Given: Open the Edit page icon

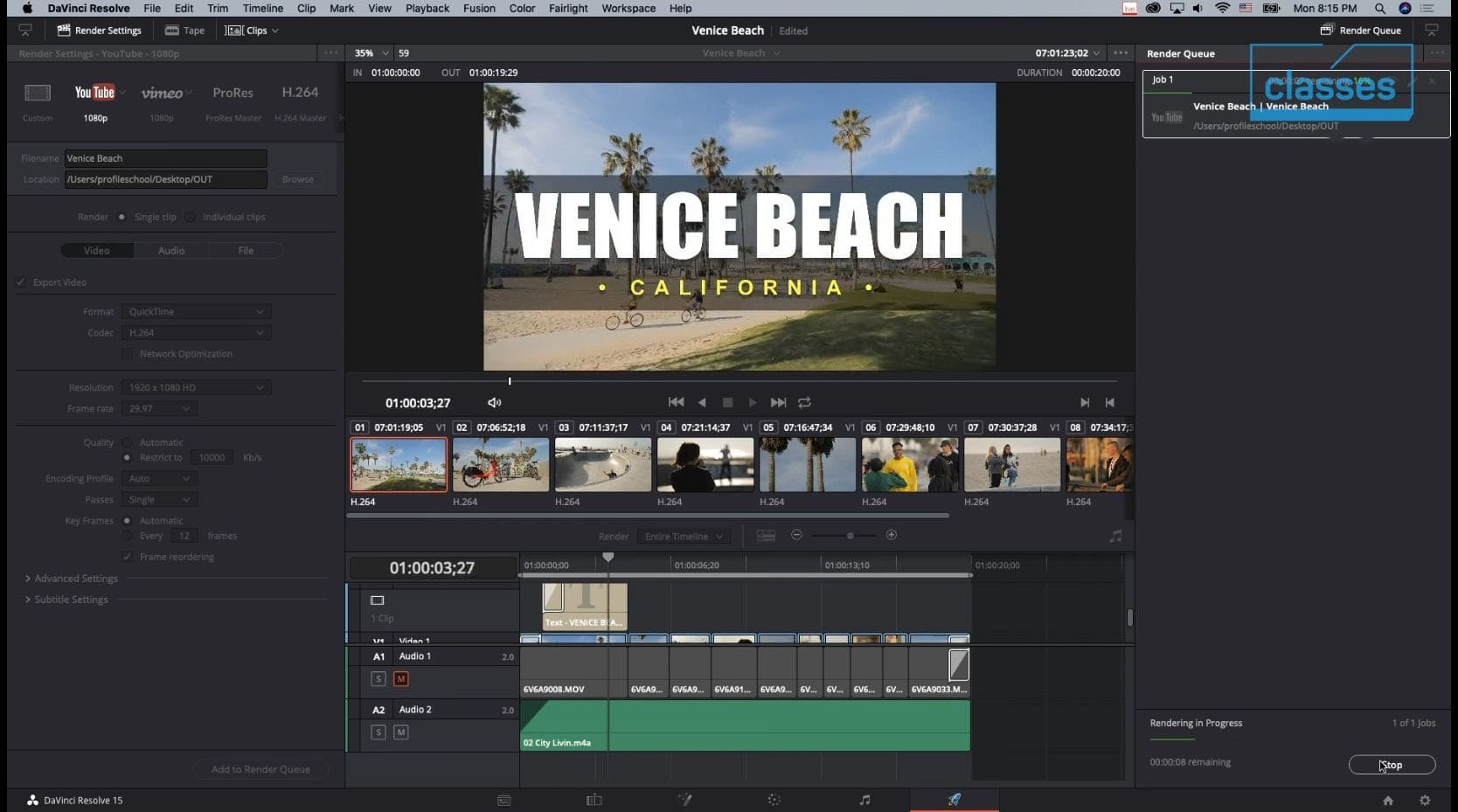Looking at the screenshot, I should 594,800.
